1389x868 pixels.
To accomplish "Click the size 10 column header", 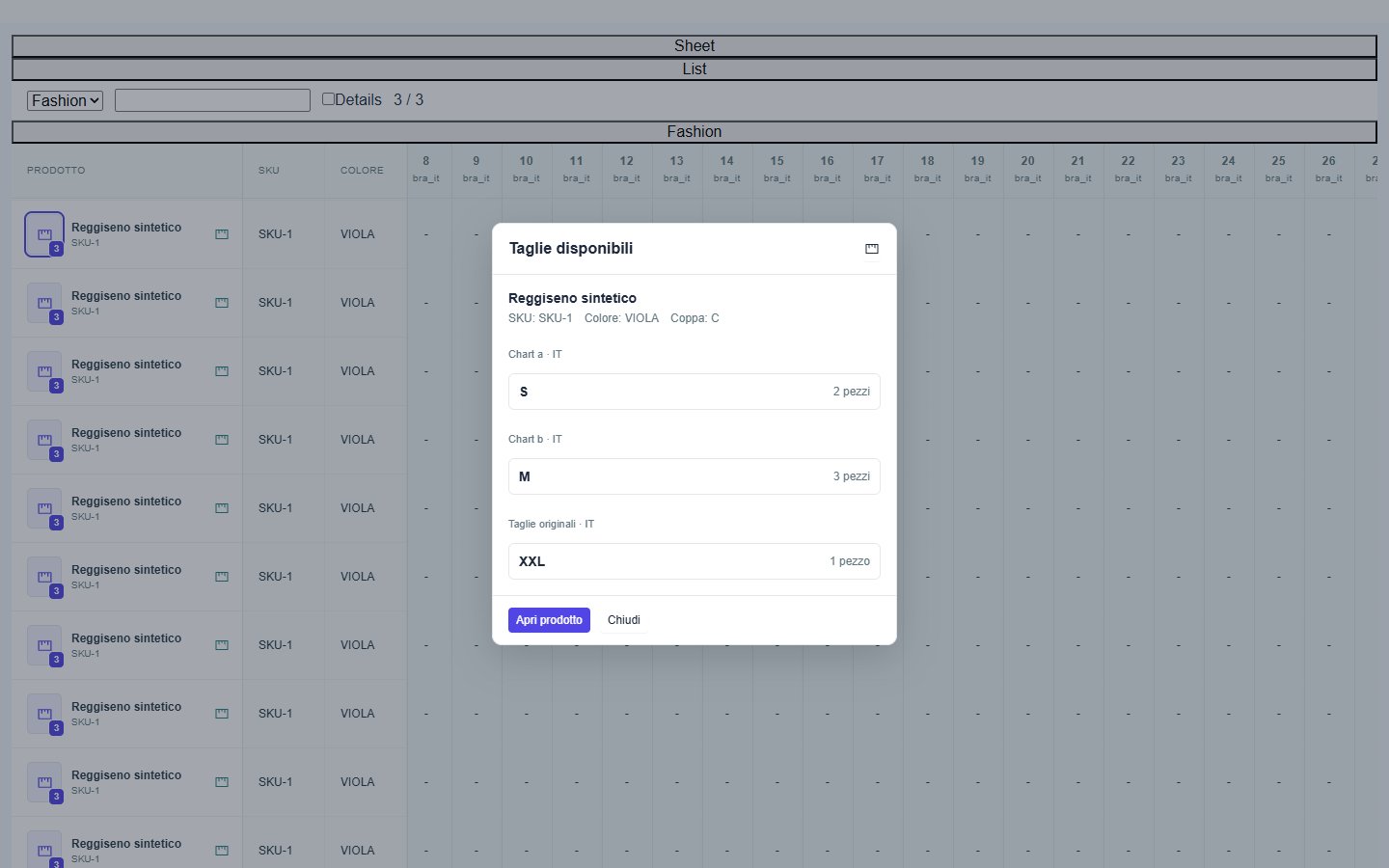I will click(x=527, y=169).
